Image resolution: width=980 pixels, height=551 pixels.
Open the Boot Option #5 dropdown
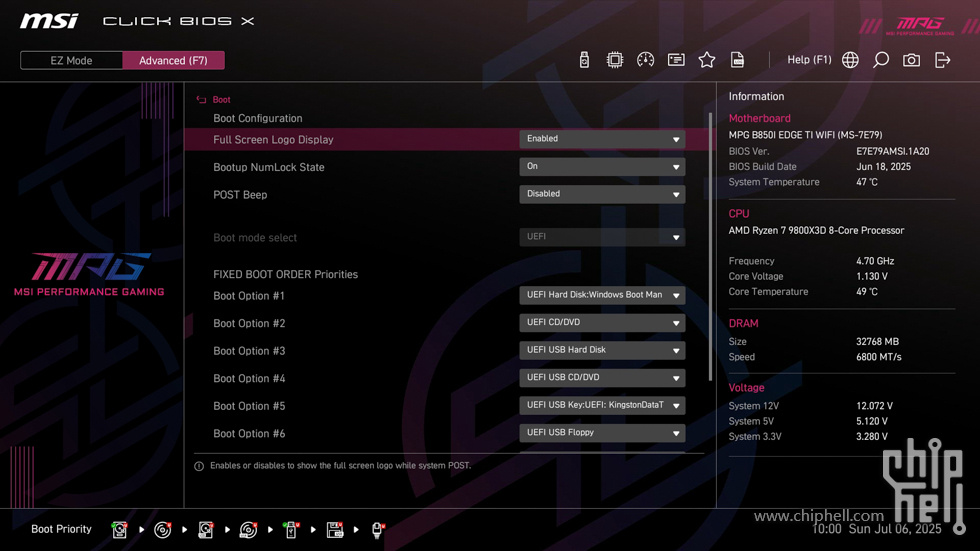click(602, 405)
